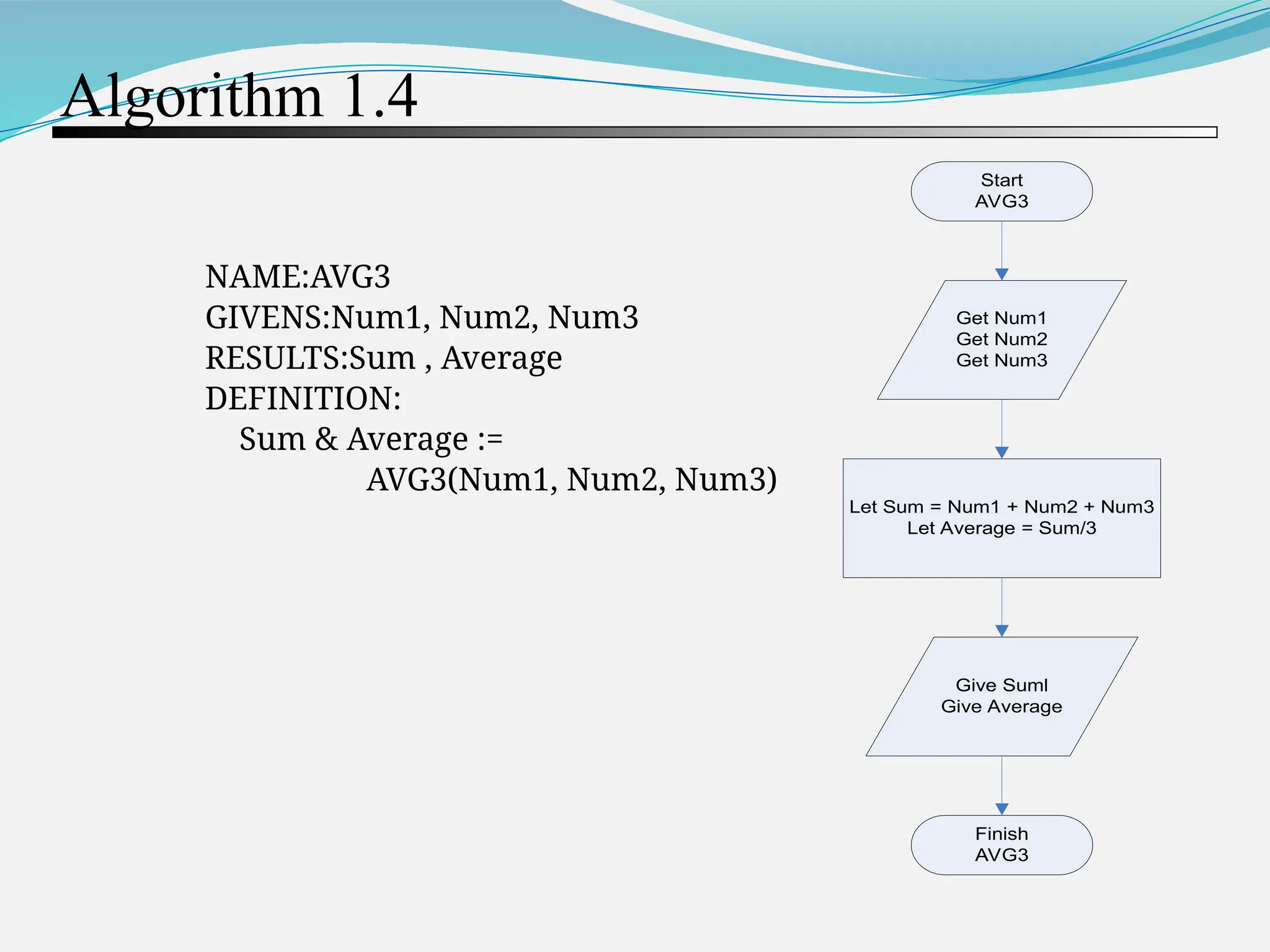Click the Give Average text in flowchart

pos(1001,707)
